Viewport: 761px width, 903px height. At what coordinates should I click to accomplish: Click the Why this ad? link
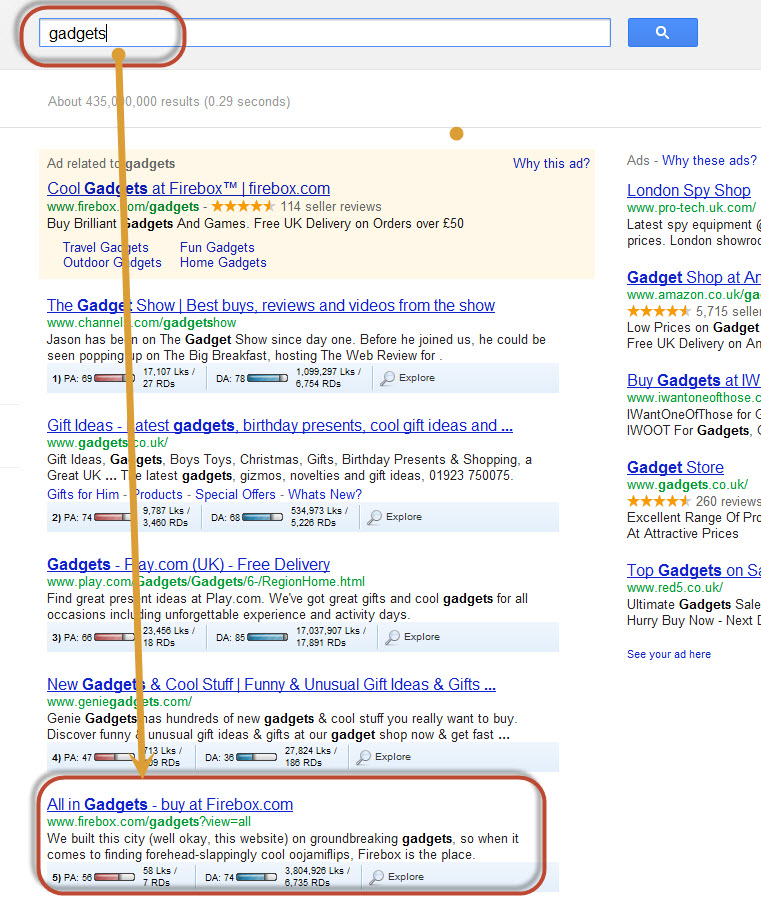(551, 164)
